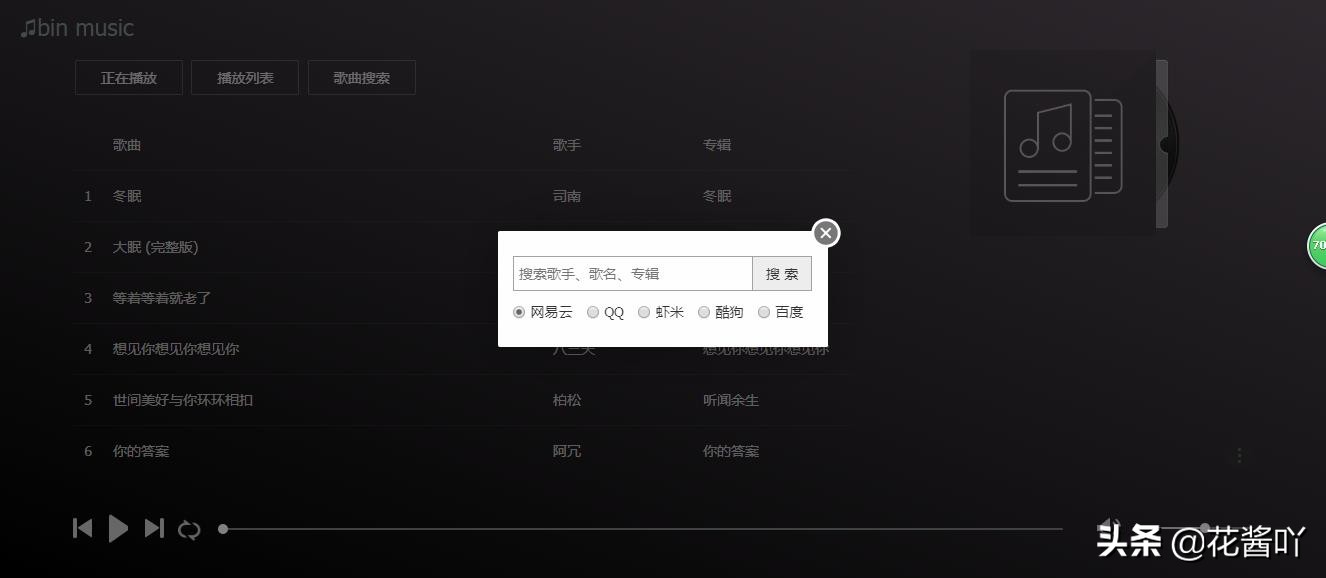Select the 网易云 music source
This screenshot has width=1326, height=578.
point(519,311)
